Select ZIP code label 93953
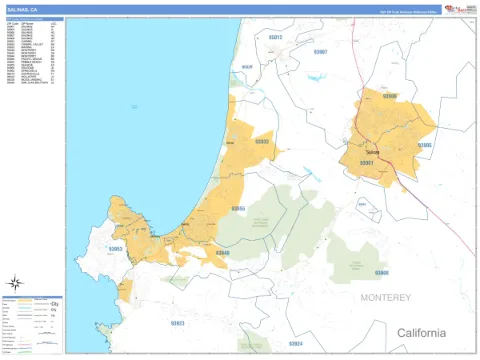Image resolution: width=480 pixels, height=360 pixels. coord(115,249)
